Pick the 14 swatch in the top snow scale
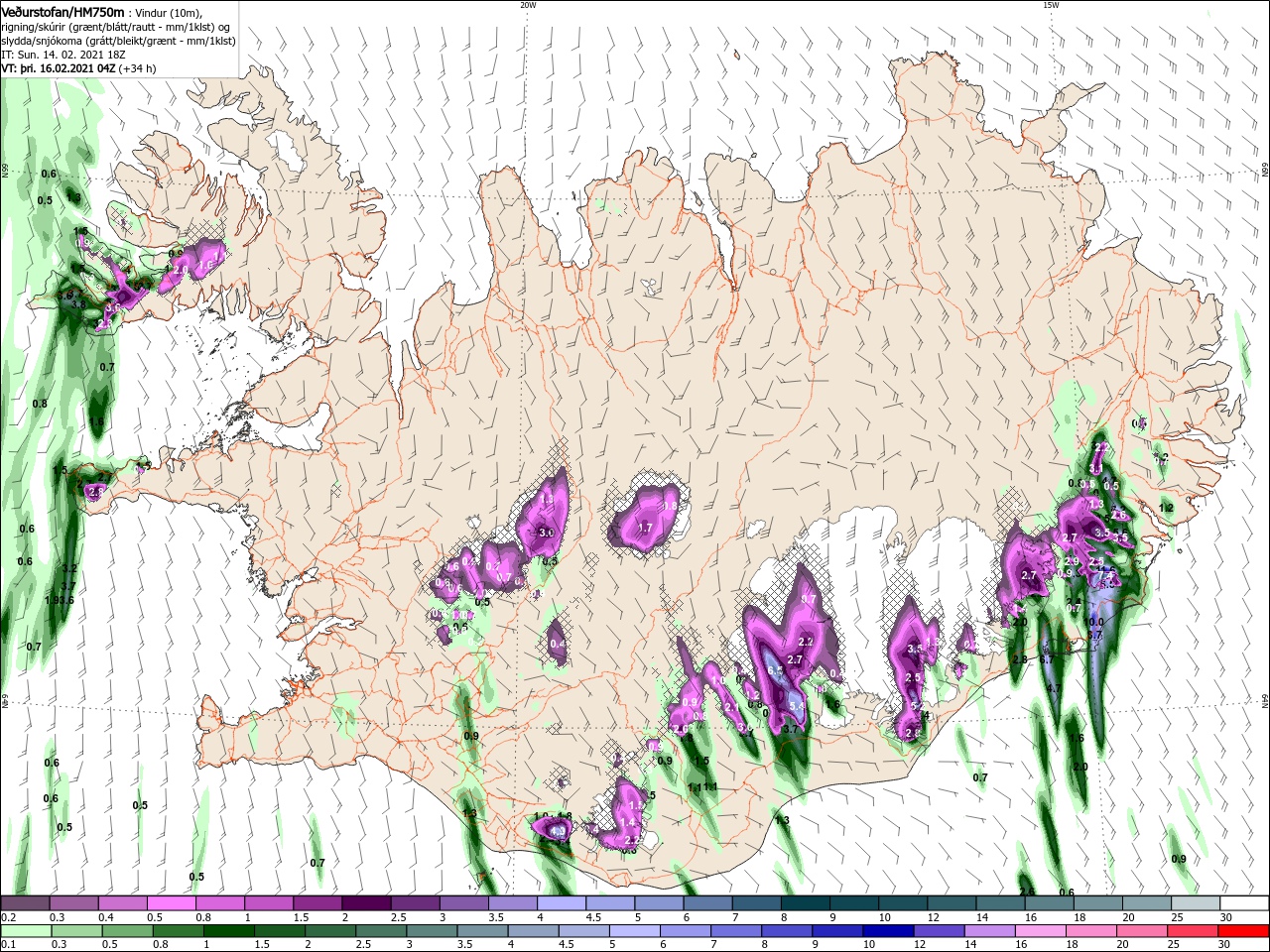Image resolution: width=1270 pixels, height=952 pixels. click(x=1000, y=903)
